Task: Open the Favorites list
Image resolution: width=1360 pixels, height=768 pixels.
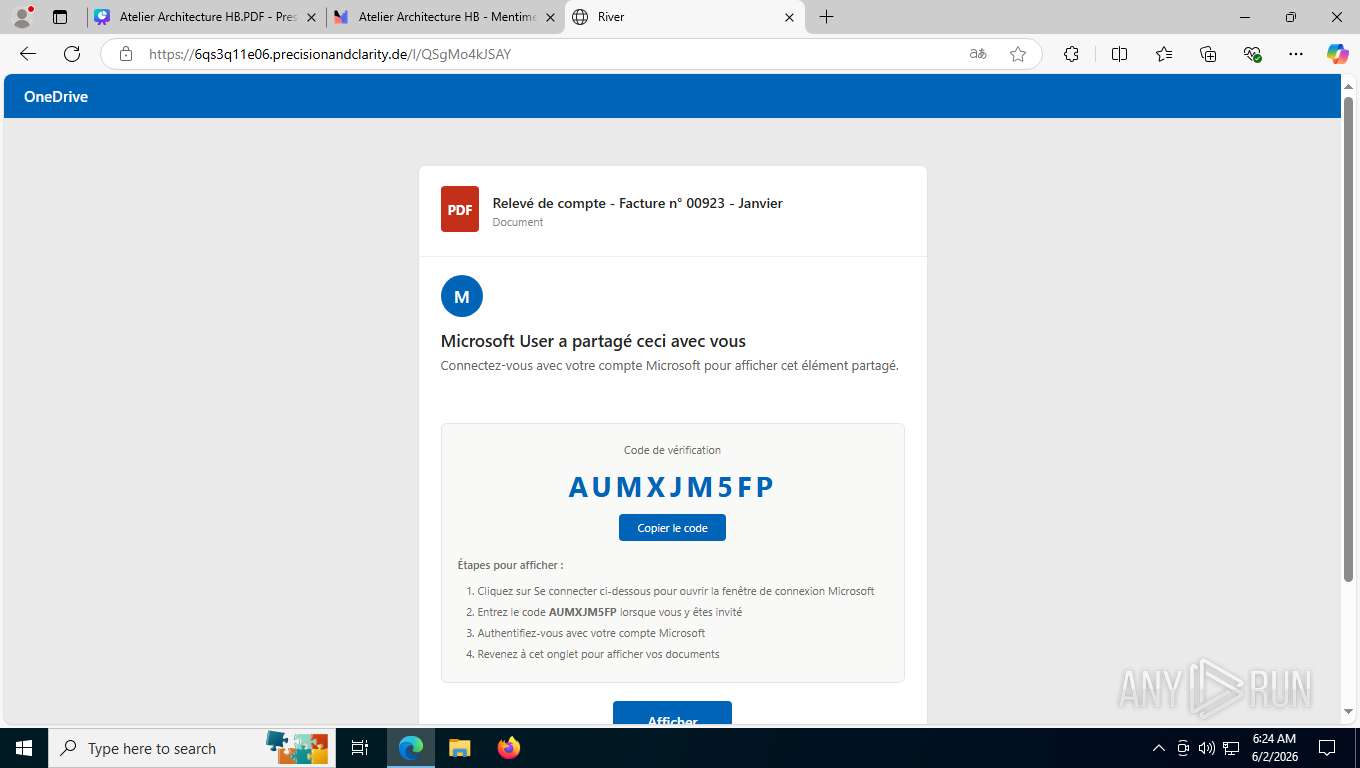Action: pos(1164,54)
